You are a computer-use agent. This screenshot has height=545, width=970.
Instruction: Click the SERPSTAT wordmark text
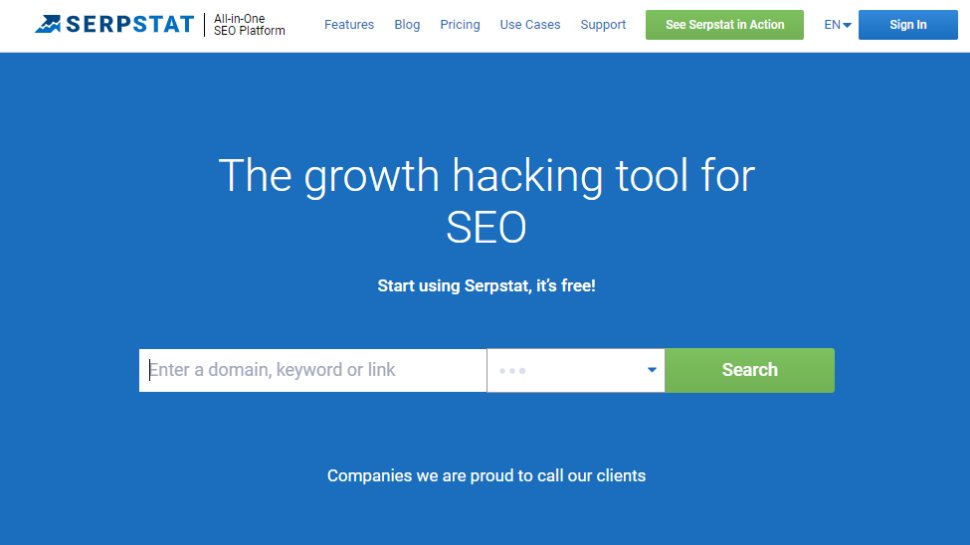tap(130, 24)
